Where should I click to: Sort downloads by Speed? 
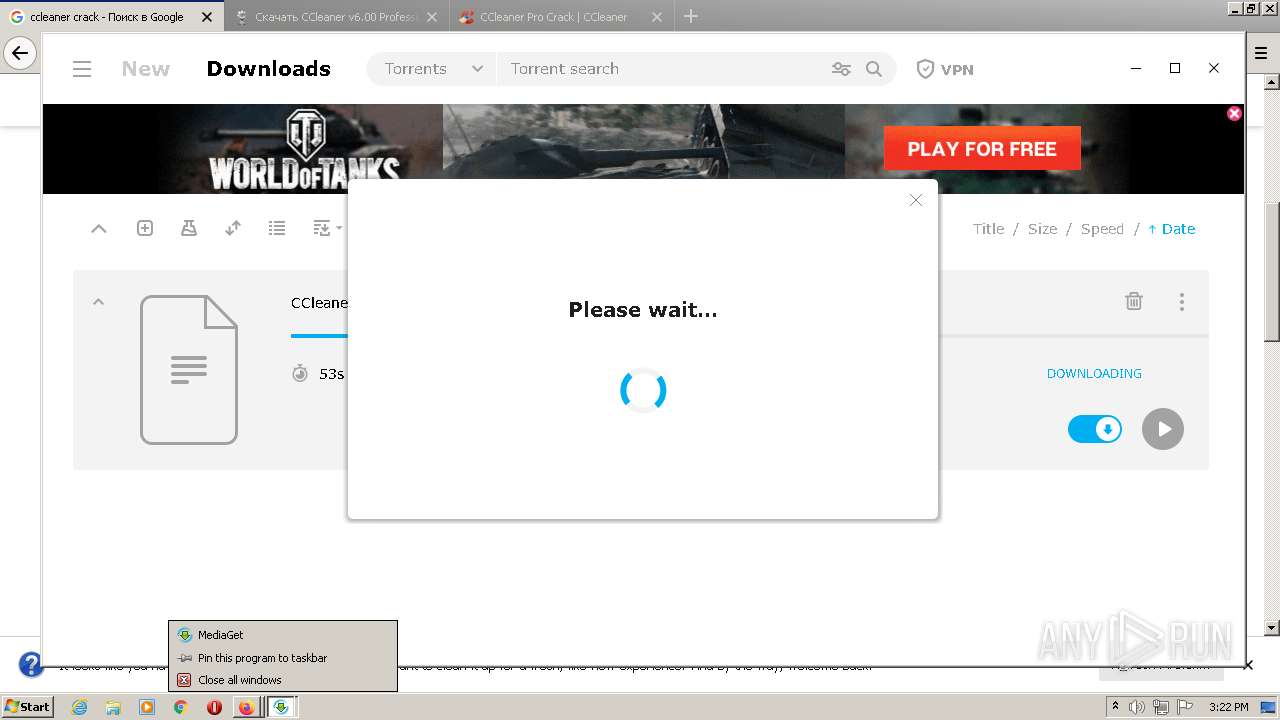[1102, 229]
